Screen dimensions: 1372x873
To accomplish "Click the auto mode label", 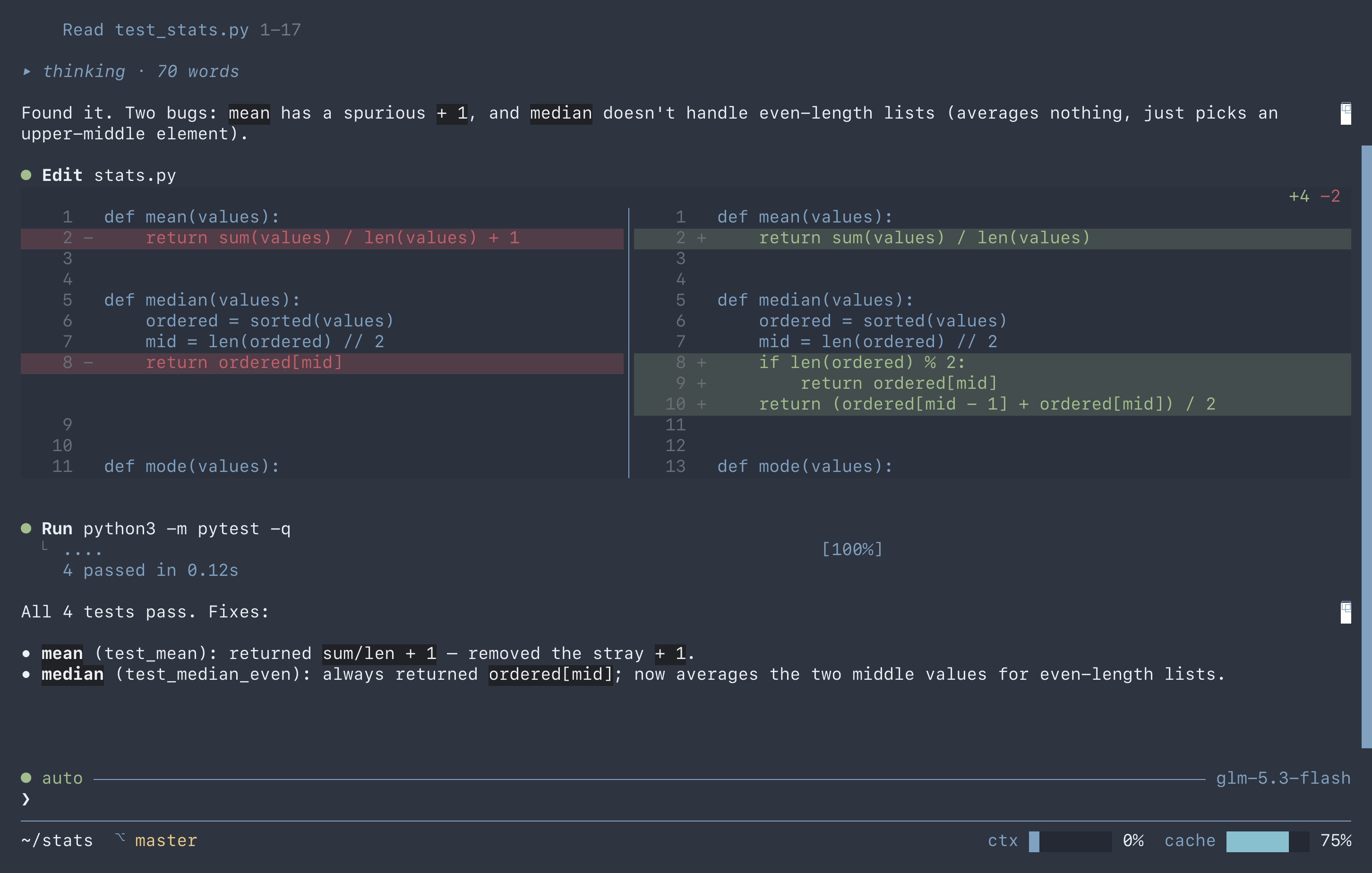I will point(63,778).
